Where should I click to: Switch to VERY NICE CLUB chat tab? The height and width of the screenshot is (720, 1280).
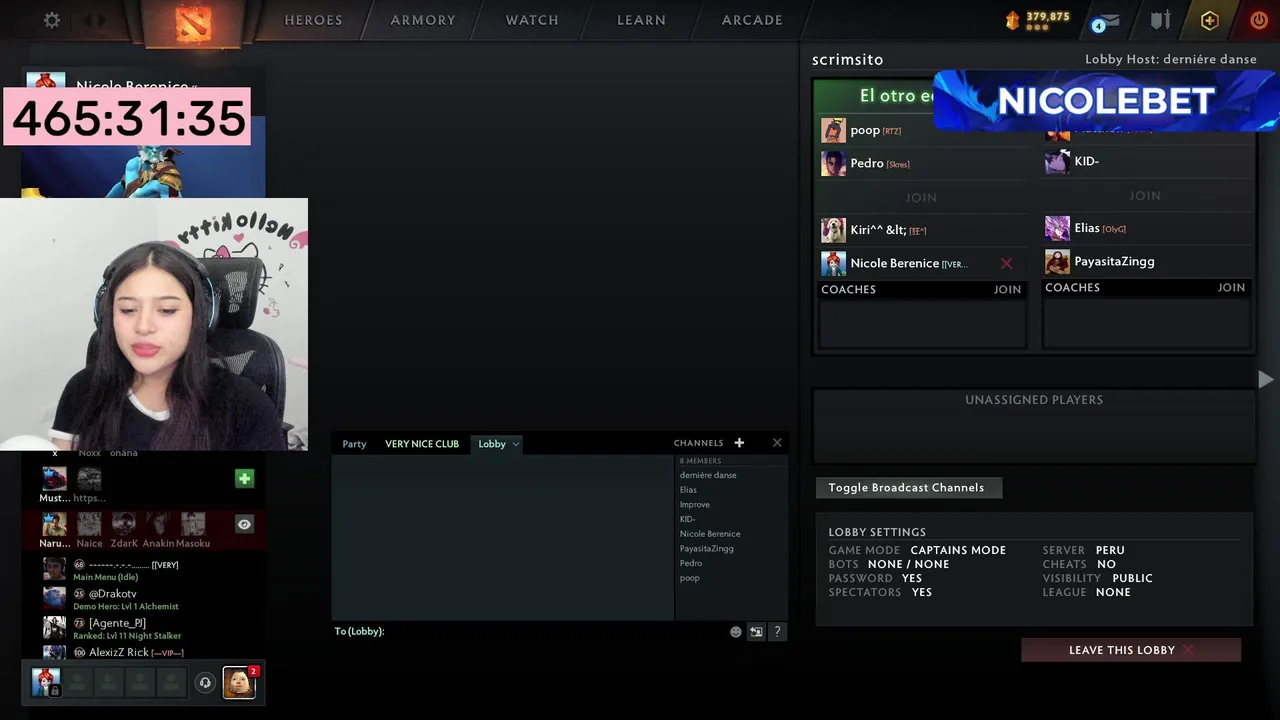point(422,444)
